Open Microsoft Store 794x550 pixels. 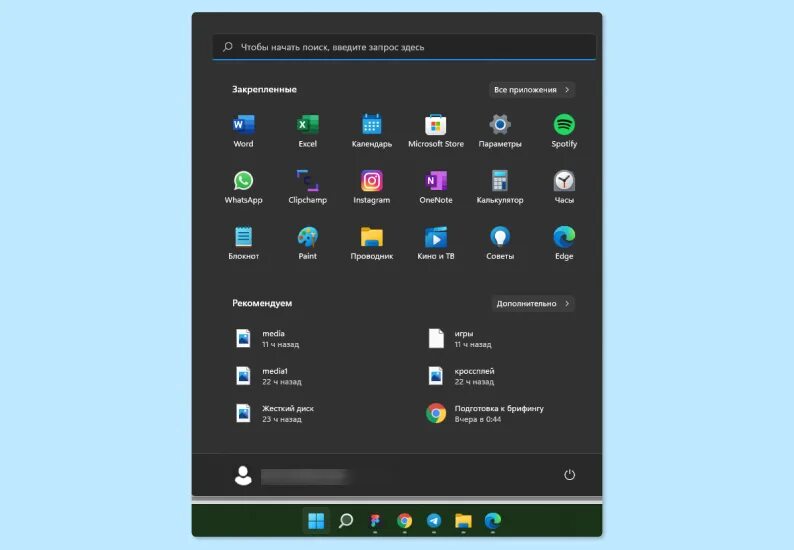[436, 131]
